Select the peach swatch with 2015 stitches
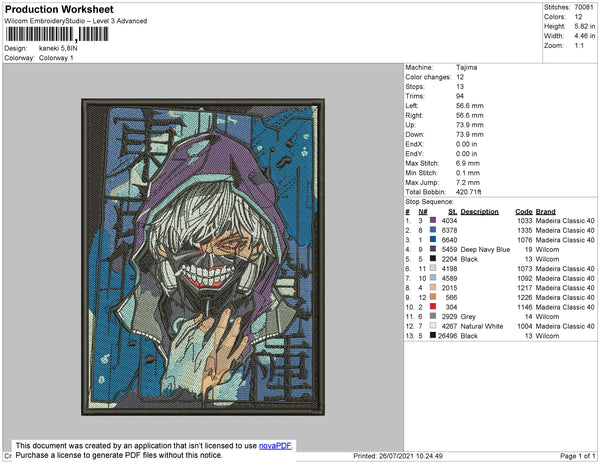Viewport: 600px width, 464px height. [x=433, y=288]
